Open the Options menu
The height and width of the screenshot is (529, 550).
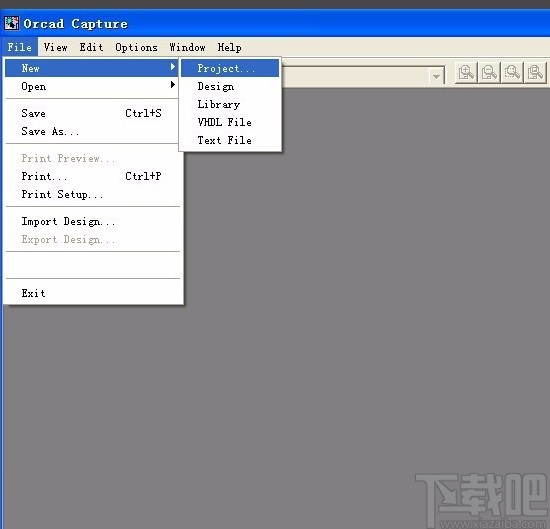tap(136, 47)
